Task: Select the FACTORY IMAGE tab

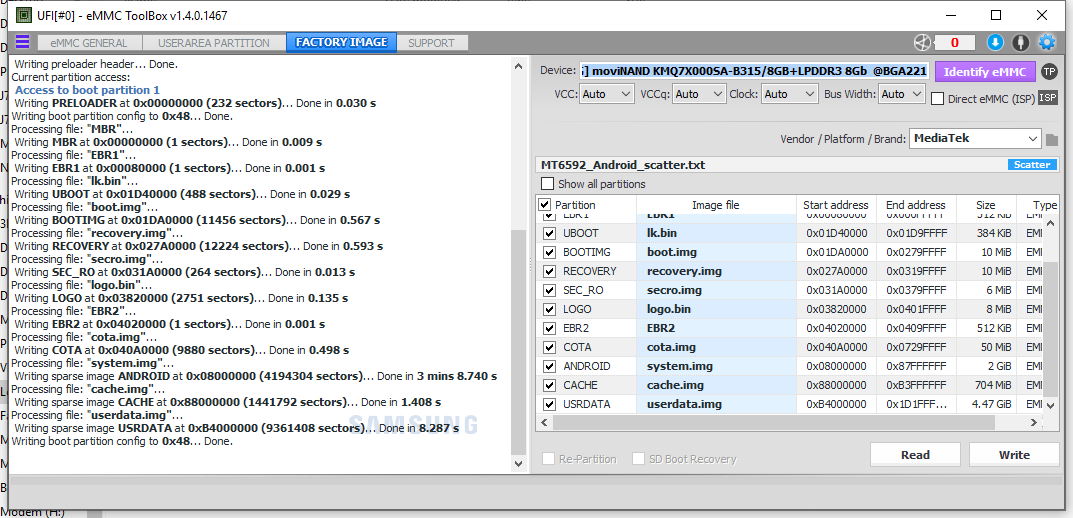Action: [x=341, y=42]
